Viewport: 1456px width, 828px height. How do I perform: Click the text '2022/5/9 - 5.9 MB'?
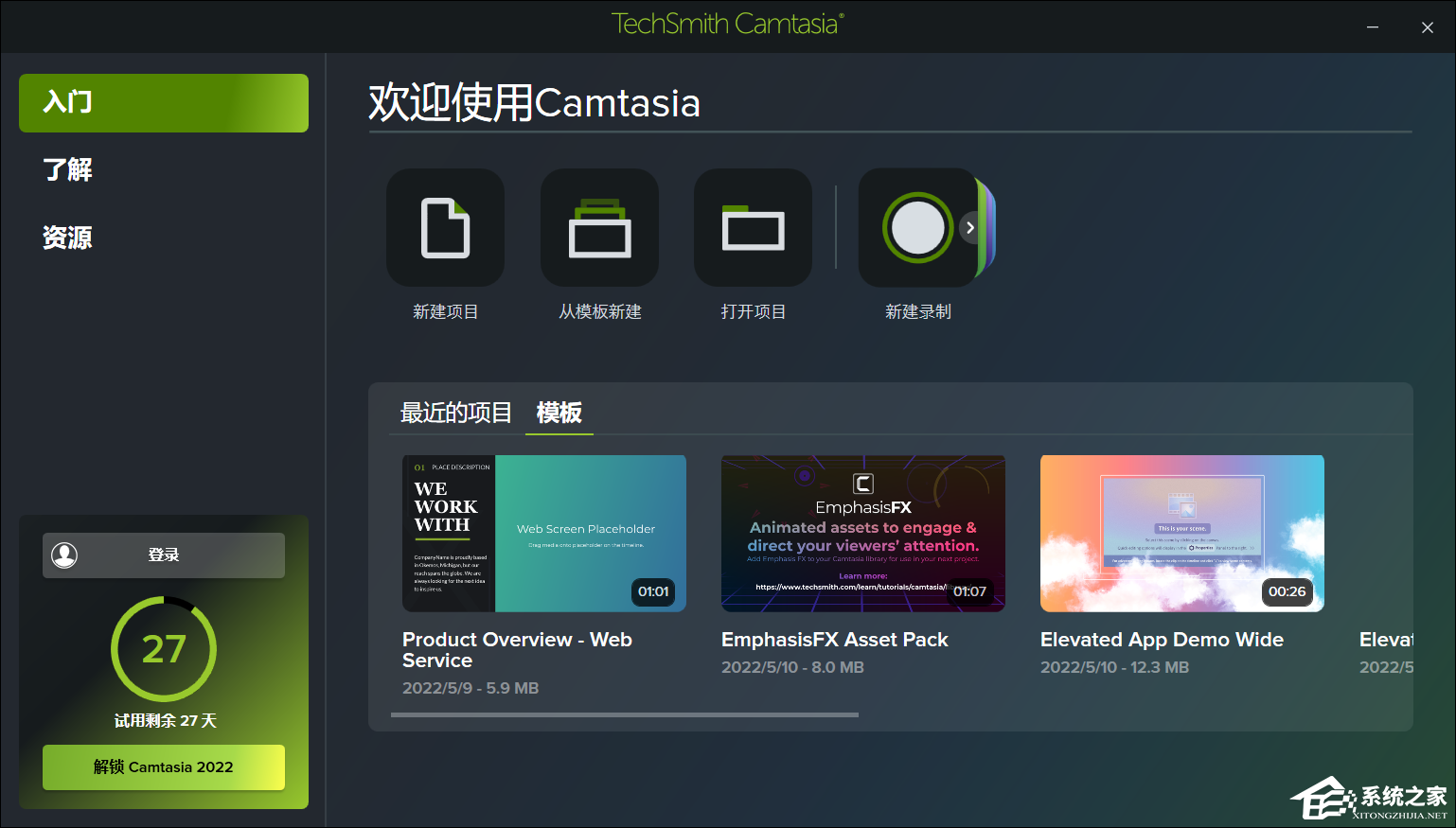(x=471, y=688)
